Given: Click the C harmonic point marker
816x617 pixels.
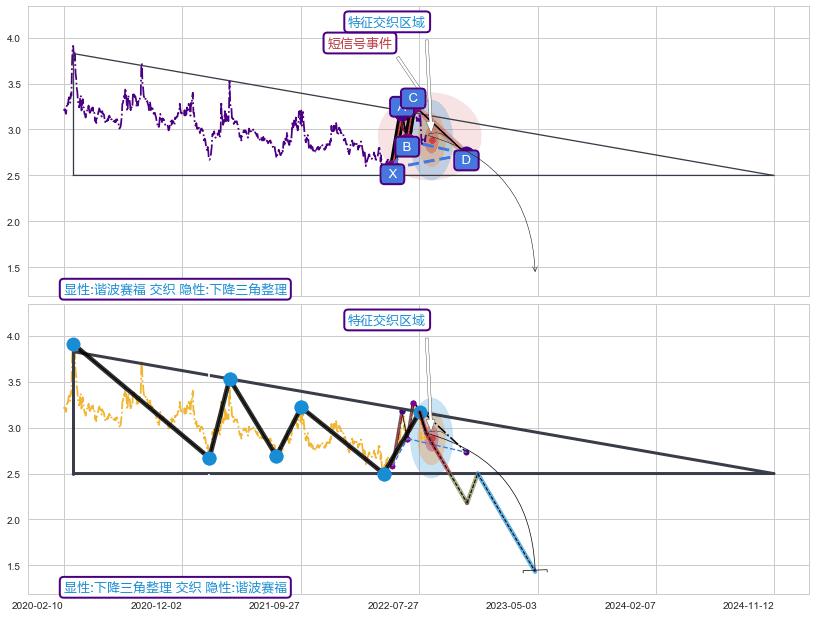Looking at the screenshot, I should point(412,98).
